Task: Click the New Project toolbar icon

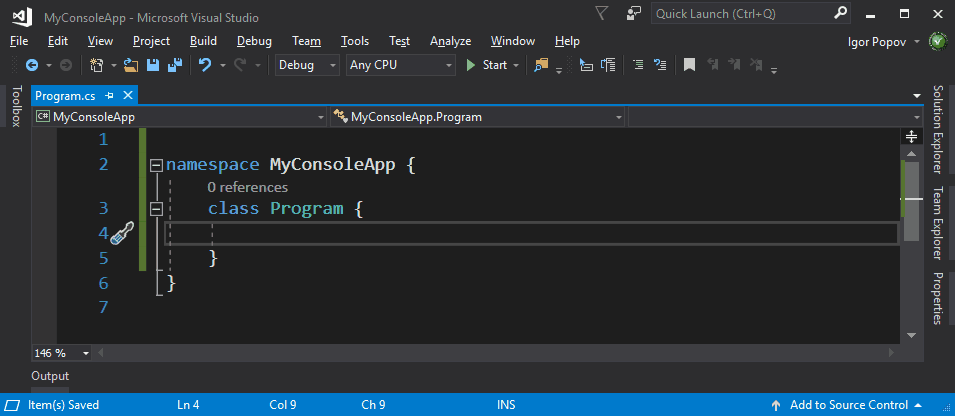Action: coord(96,65)
